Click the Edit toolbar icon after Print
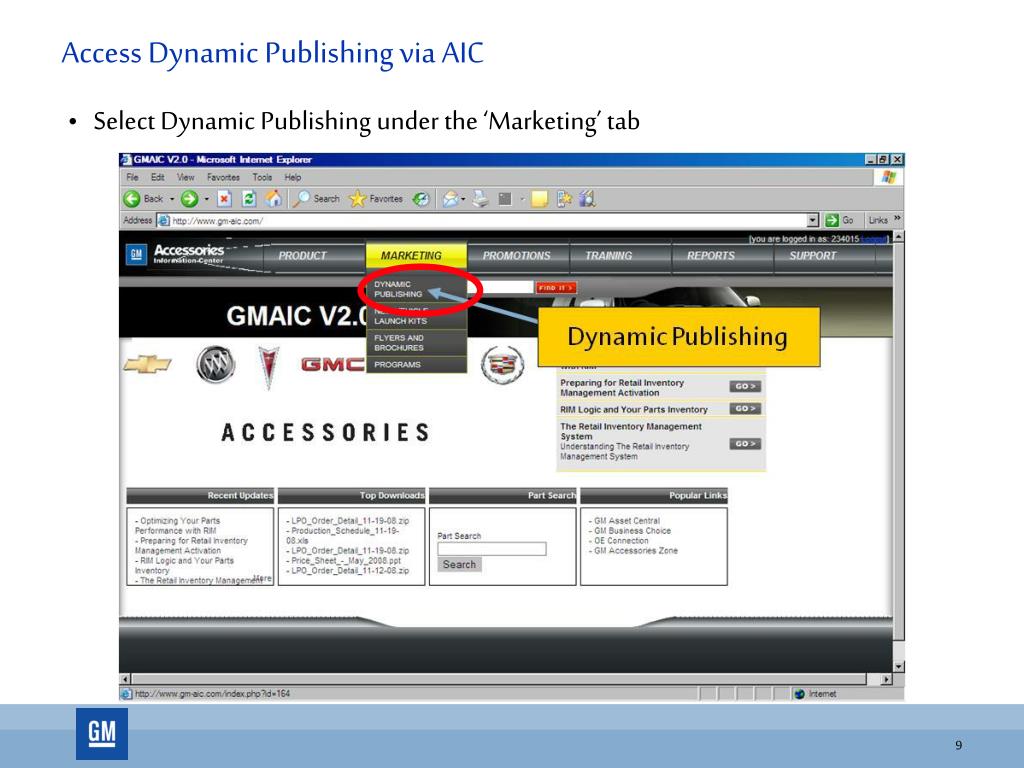Viewport: 1024px width, 768px height. (505, 199)
